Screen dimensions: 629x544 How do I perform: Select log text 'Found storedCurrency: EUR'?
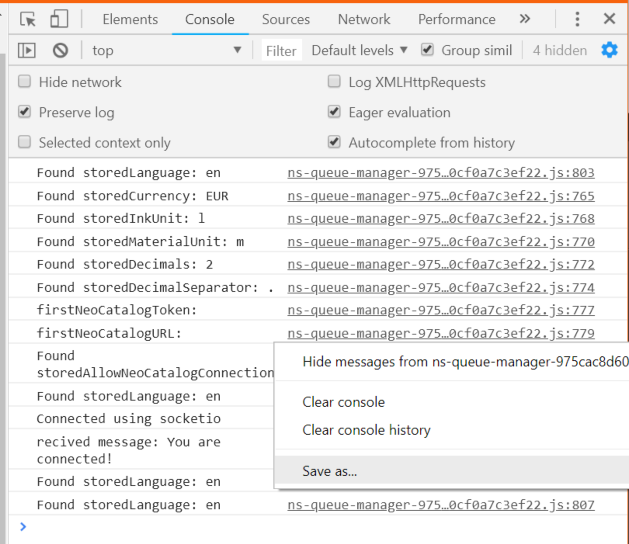pyautogui.click(x=132, y=196)
